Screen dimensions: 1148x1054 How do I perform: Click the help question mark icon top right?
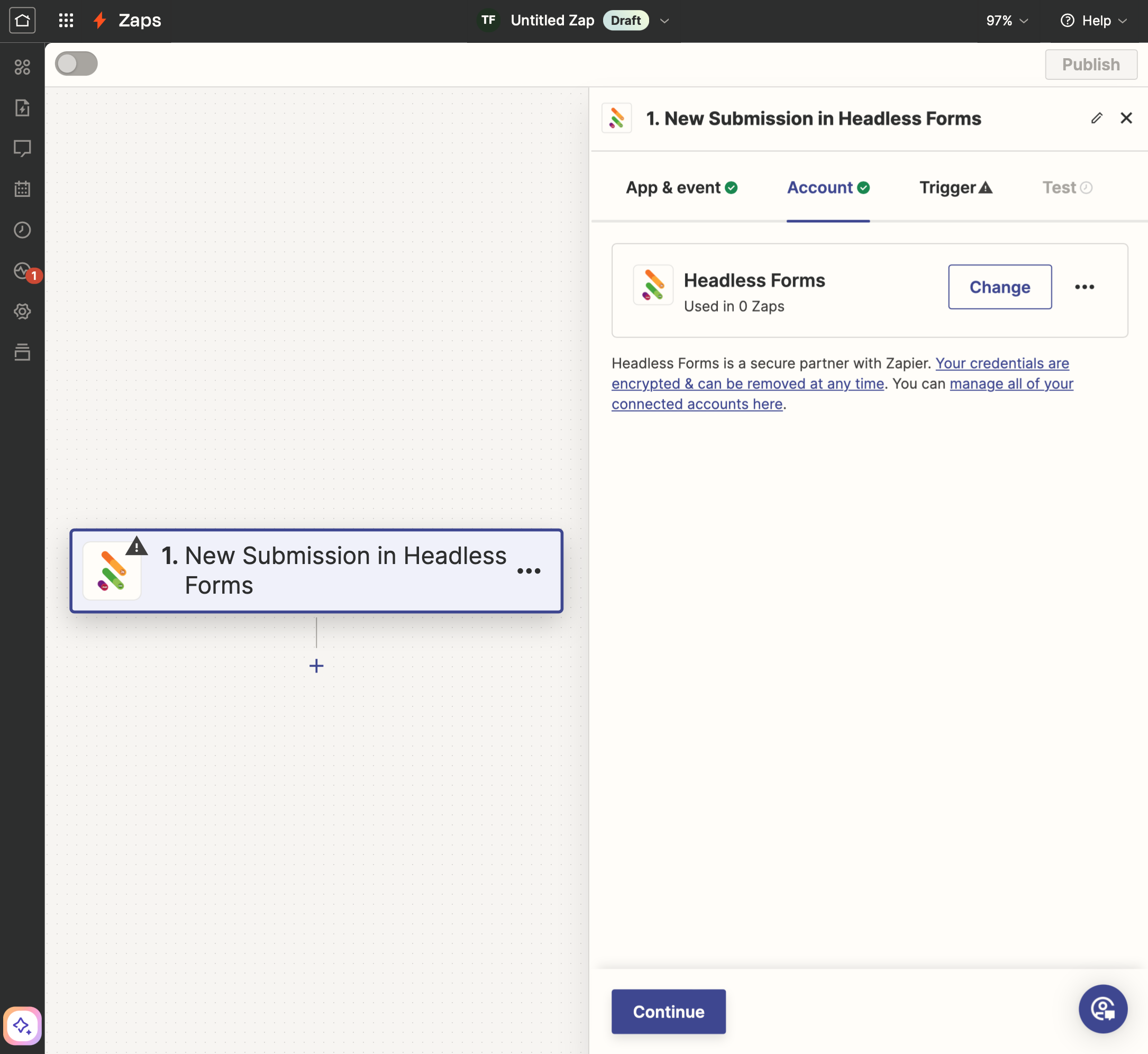click(1069, 20)
